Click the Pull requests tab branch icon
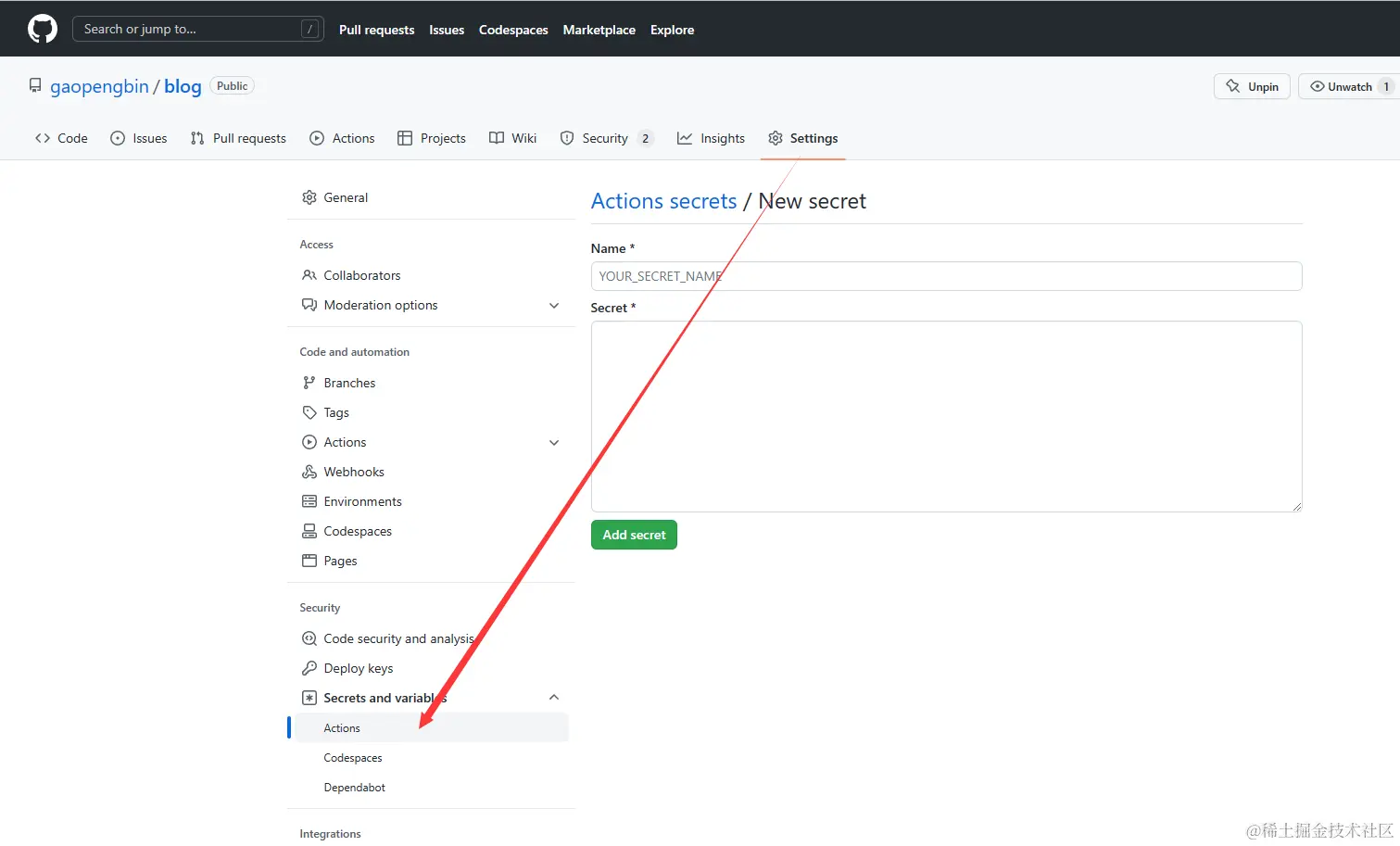This screenshot has height=846, width=1400. (197, 138)
